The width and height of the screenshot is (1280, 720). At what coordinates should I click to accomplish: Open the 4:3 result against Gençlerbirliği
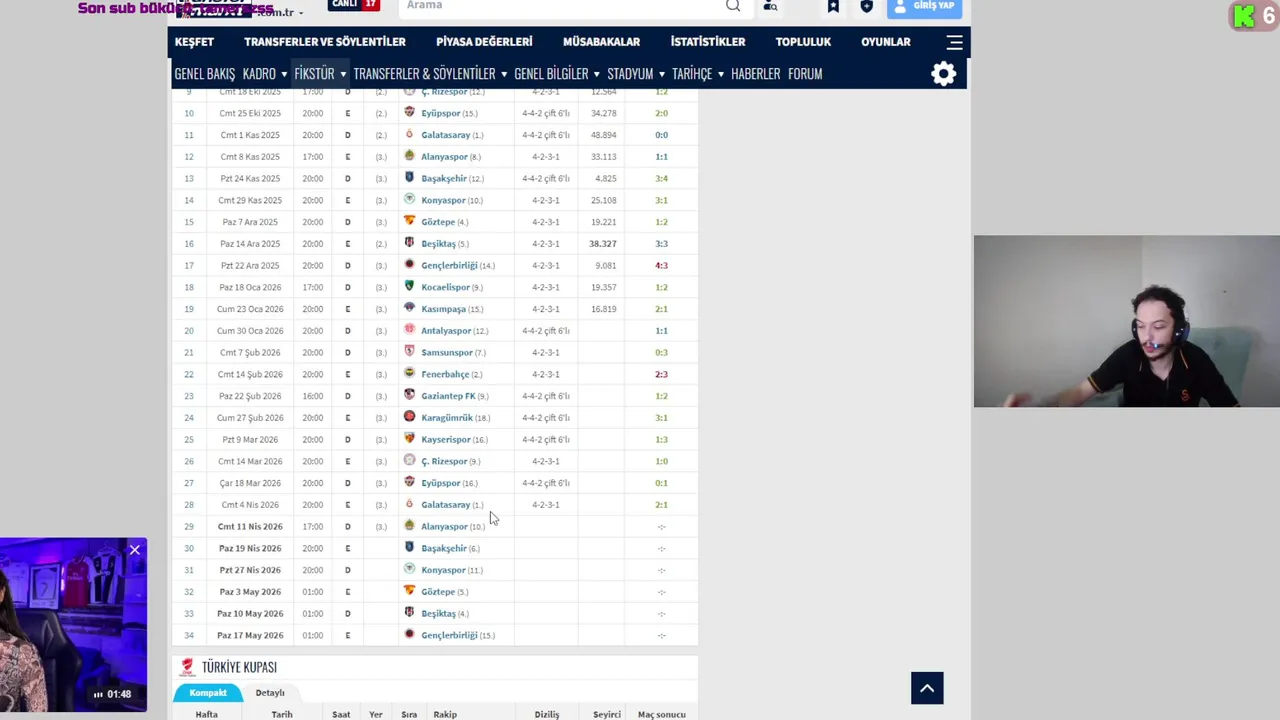point(661,265)
